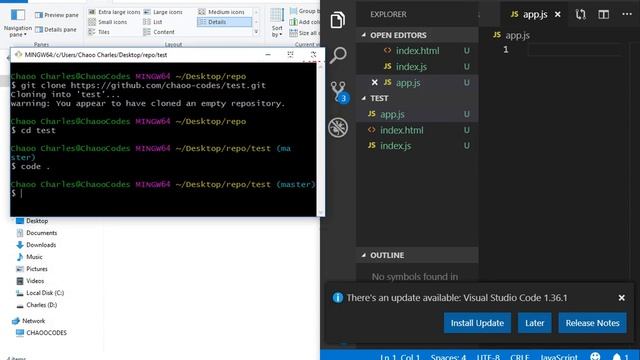
Task: Open Charles (D:) drive in sidebar
Action: [x=36, y=305]
